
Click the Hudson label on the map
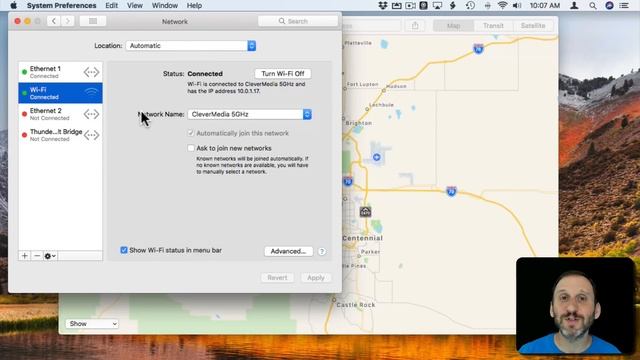tap(397, 86)
